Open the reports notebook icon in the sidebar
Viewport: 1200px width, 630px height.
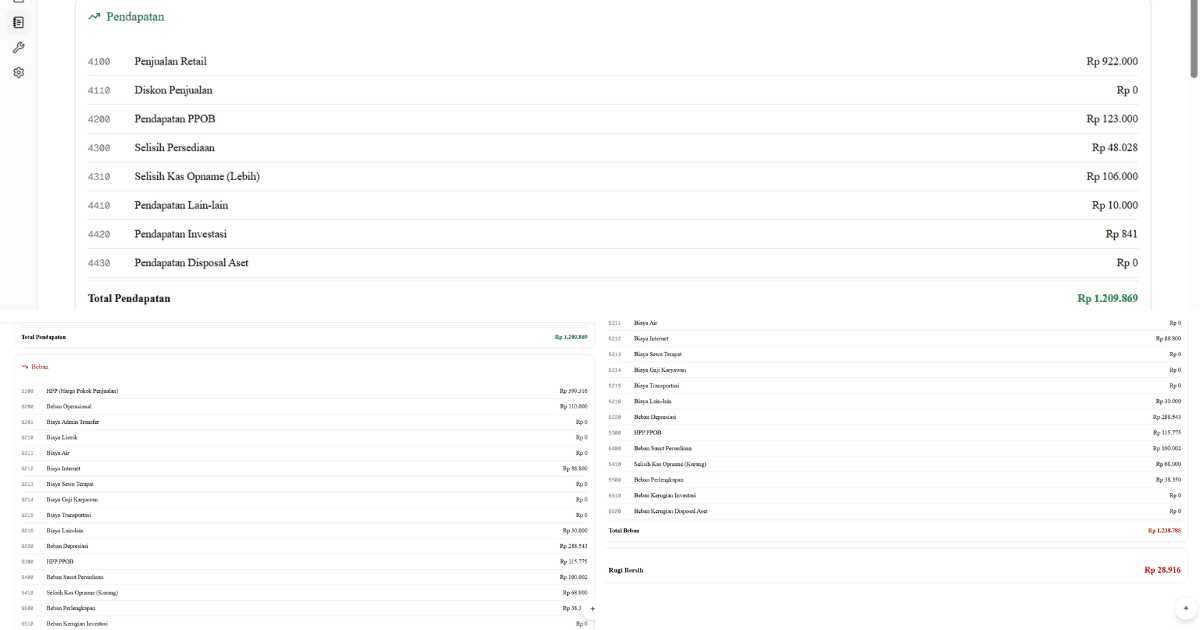pos(19,22)
